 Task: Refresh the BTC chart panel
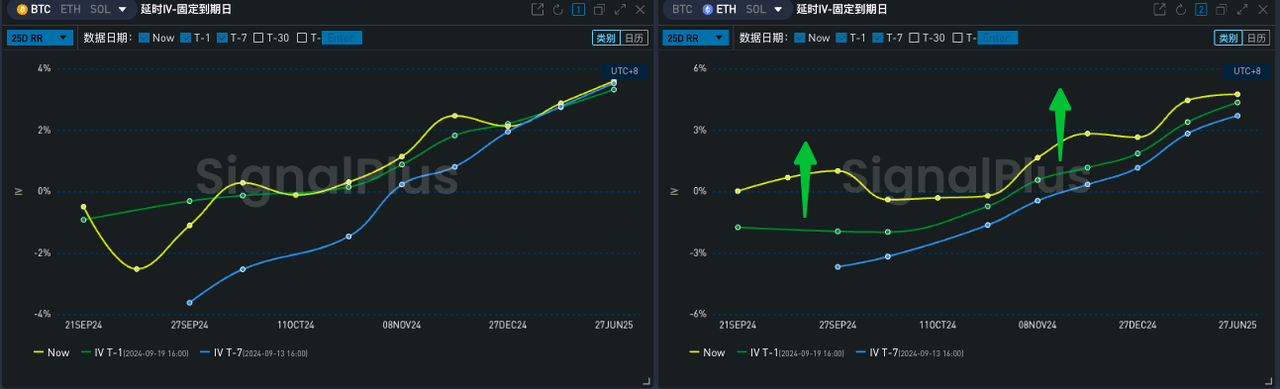click(558, 9)
